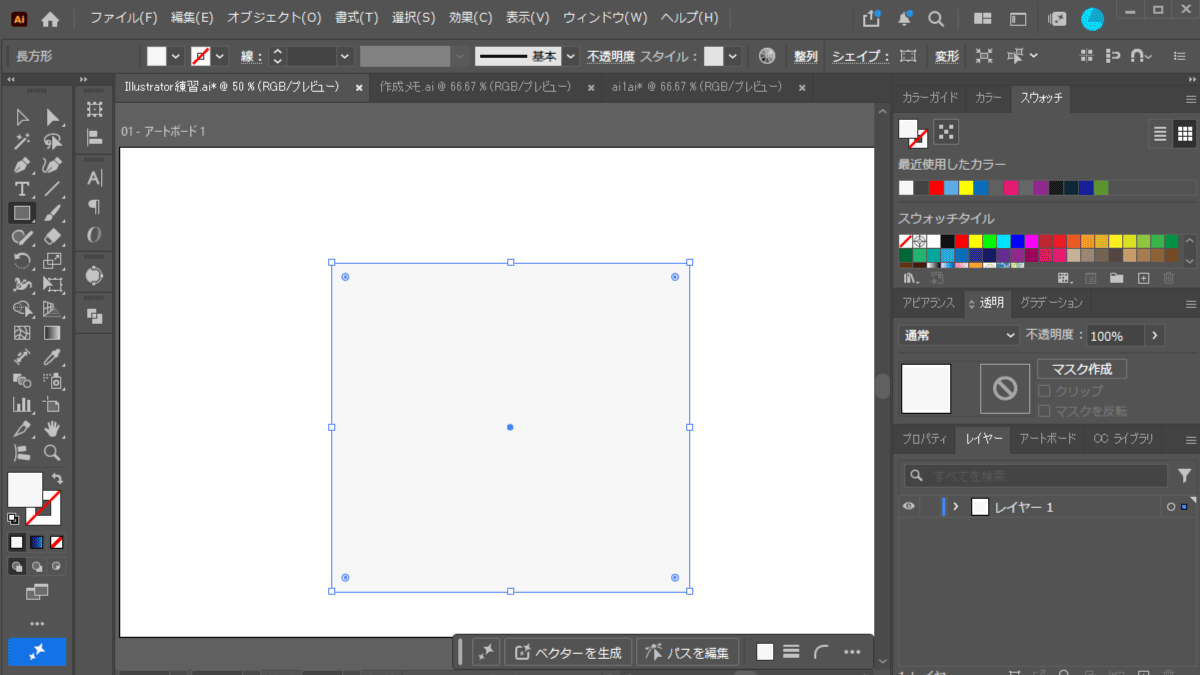Open the blend mode 通常 dropdown

pos(959,335)
